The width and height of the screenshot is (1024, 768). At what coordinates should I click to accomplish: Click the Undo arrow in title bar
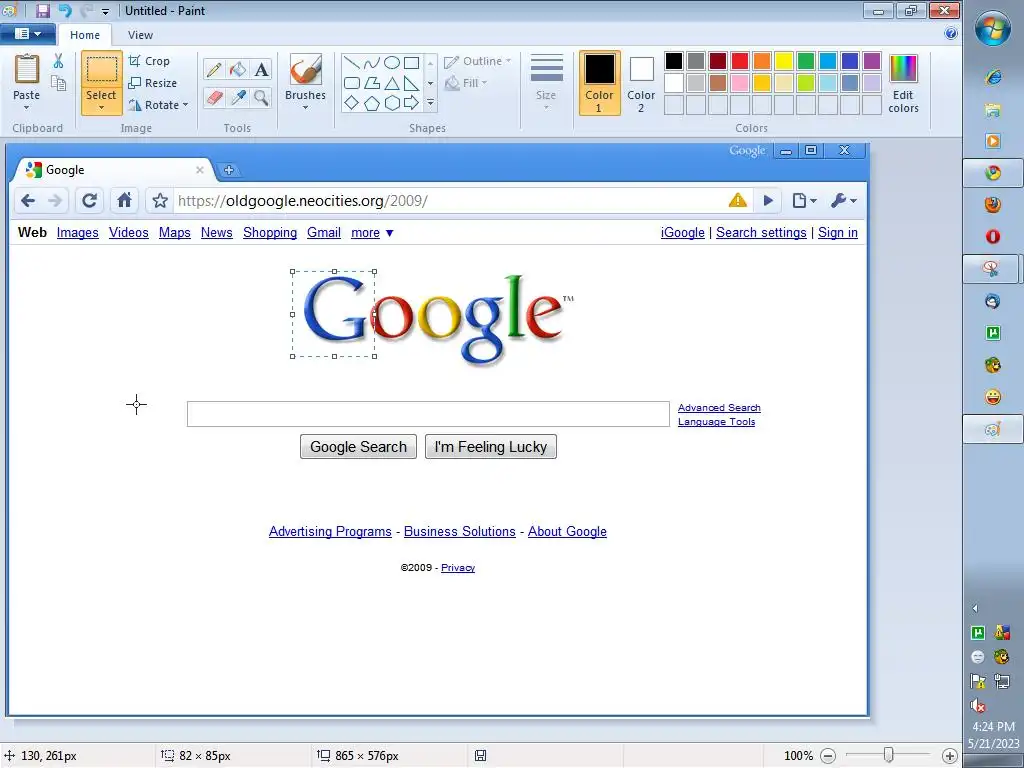click(65, 10)
